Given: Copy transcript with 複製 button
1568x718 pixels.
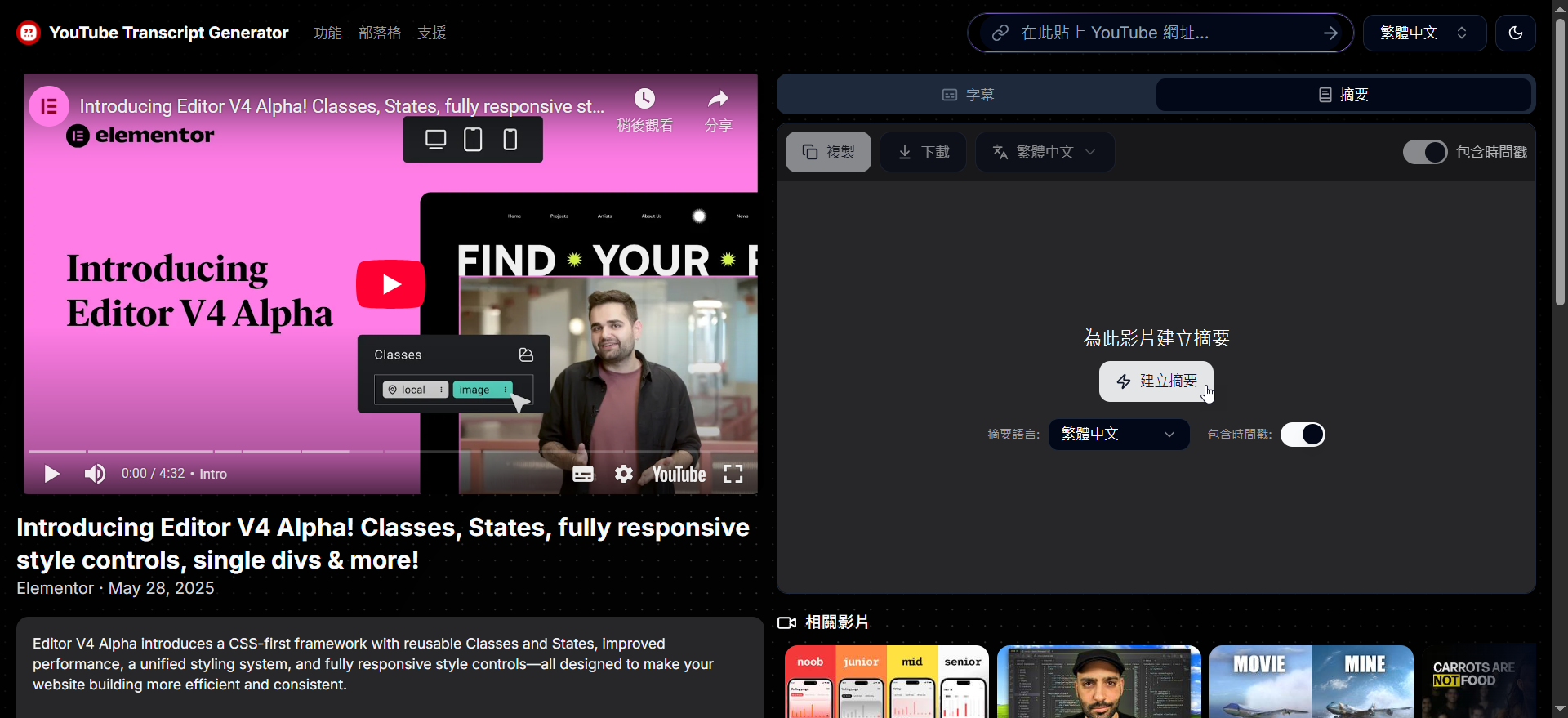Looking at the screenshot, I should pyautogui.click(x=828, y=152).
